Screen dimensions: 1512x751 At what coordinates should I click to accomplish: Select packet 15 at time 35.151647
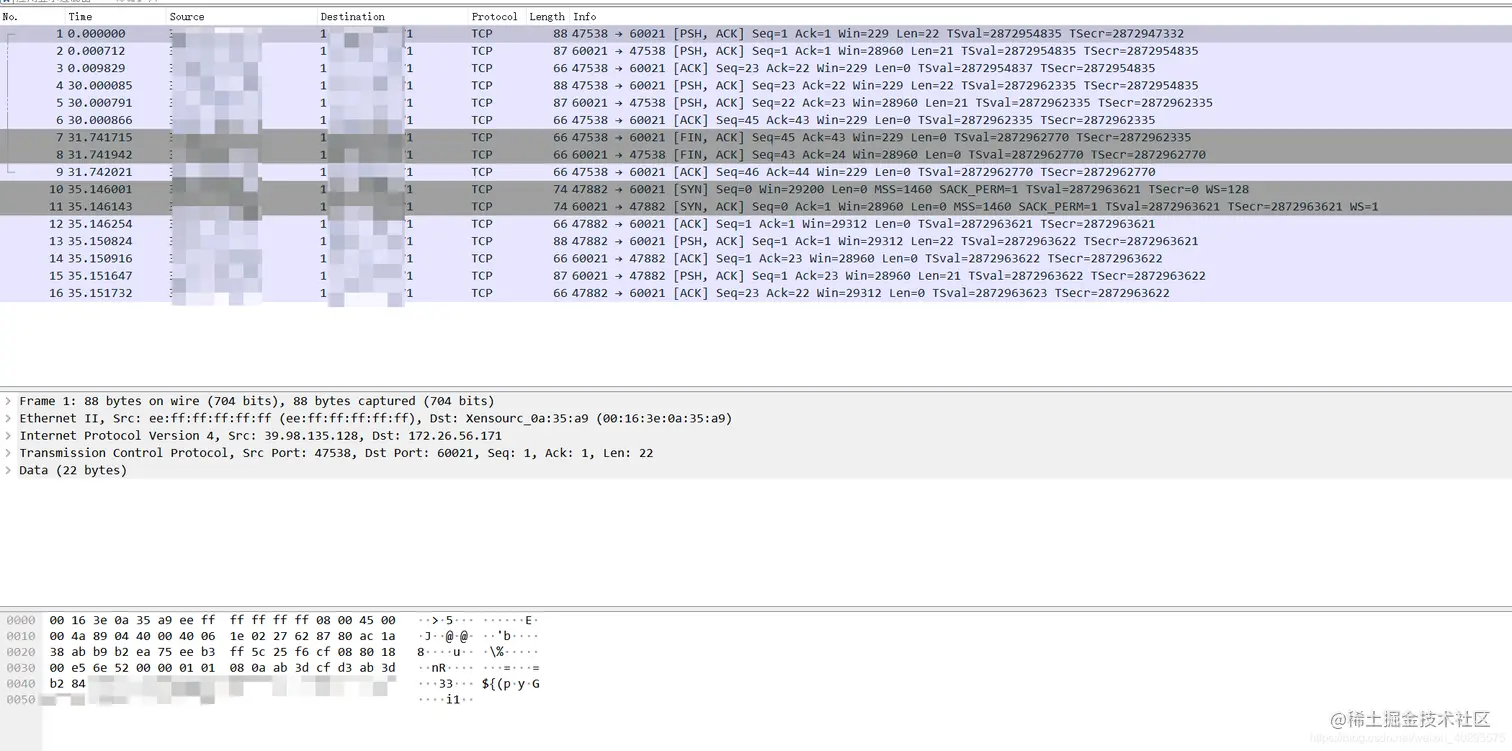(x=756, y=276)
